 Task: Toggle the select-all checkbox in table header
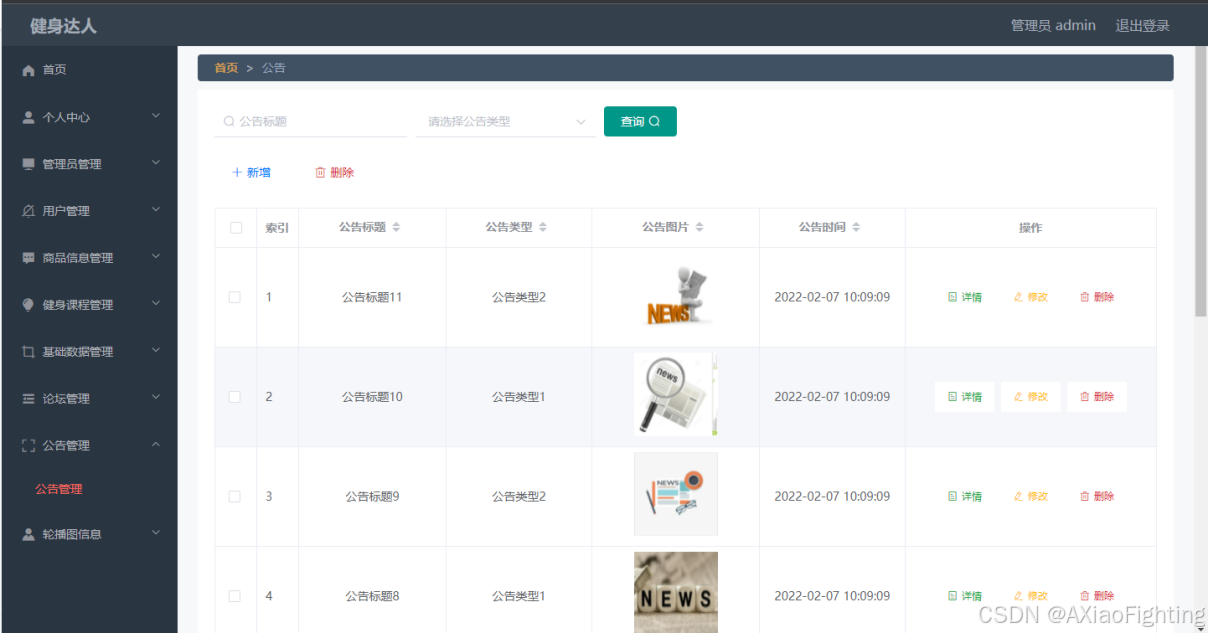[236, 228]
